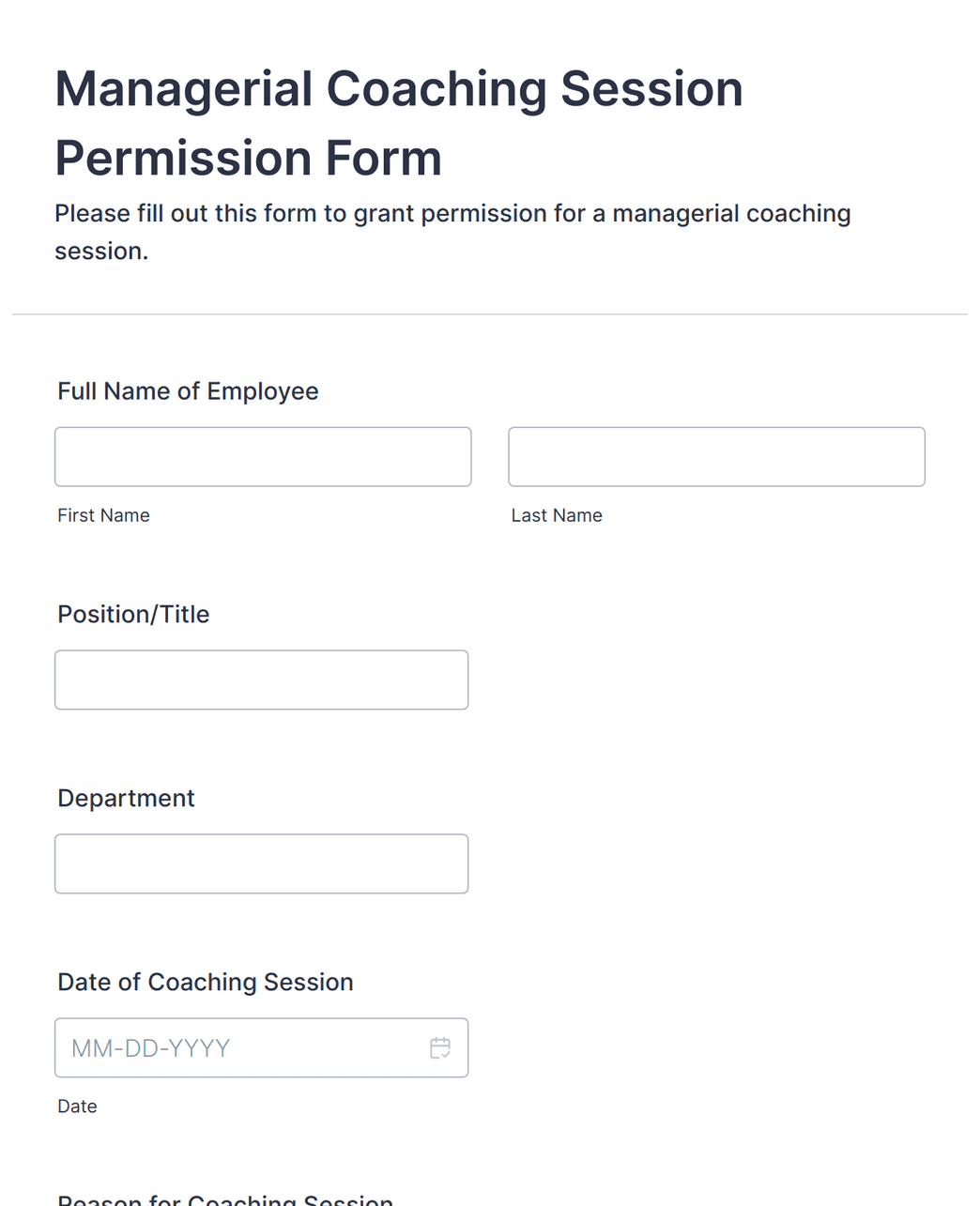Select the Last Name input box
This screenshot has height=1206, width=980.
(716, 457)
